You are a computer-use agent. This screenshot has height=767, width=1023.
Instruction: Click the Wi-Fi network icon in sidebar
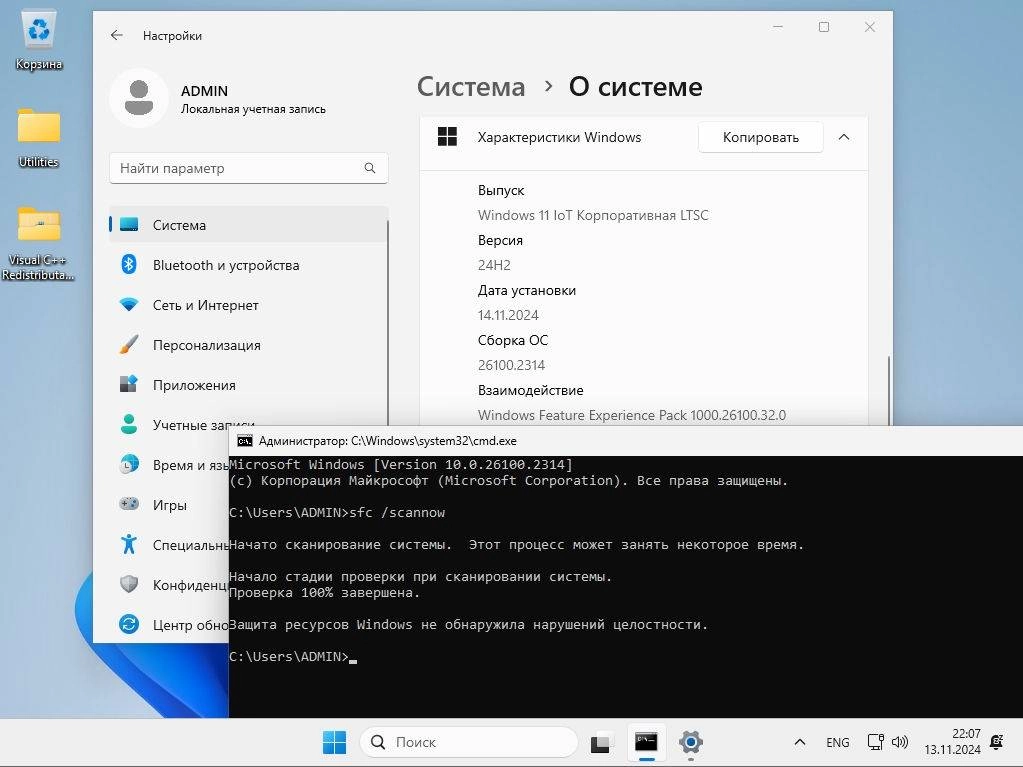pyautogui.click(x=129, y=305)
